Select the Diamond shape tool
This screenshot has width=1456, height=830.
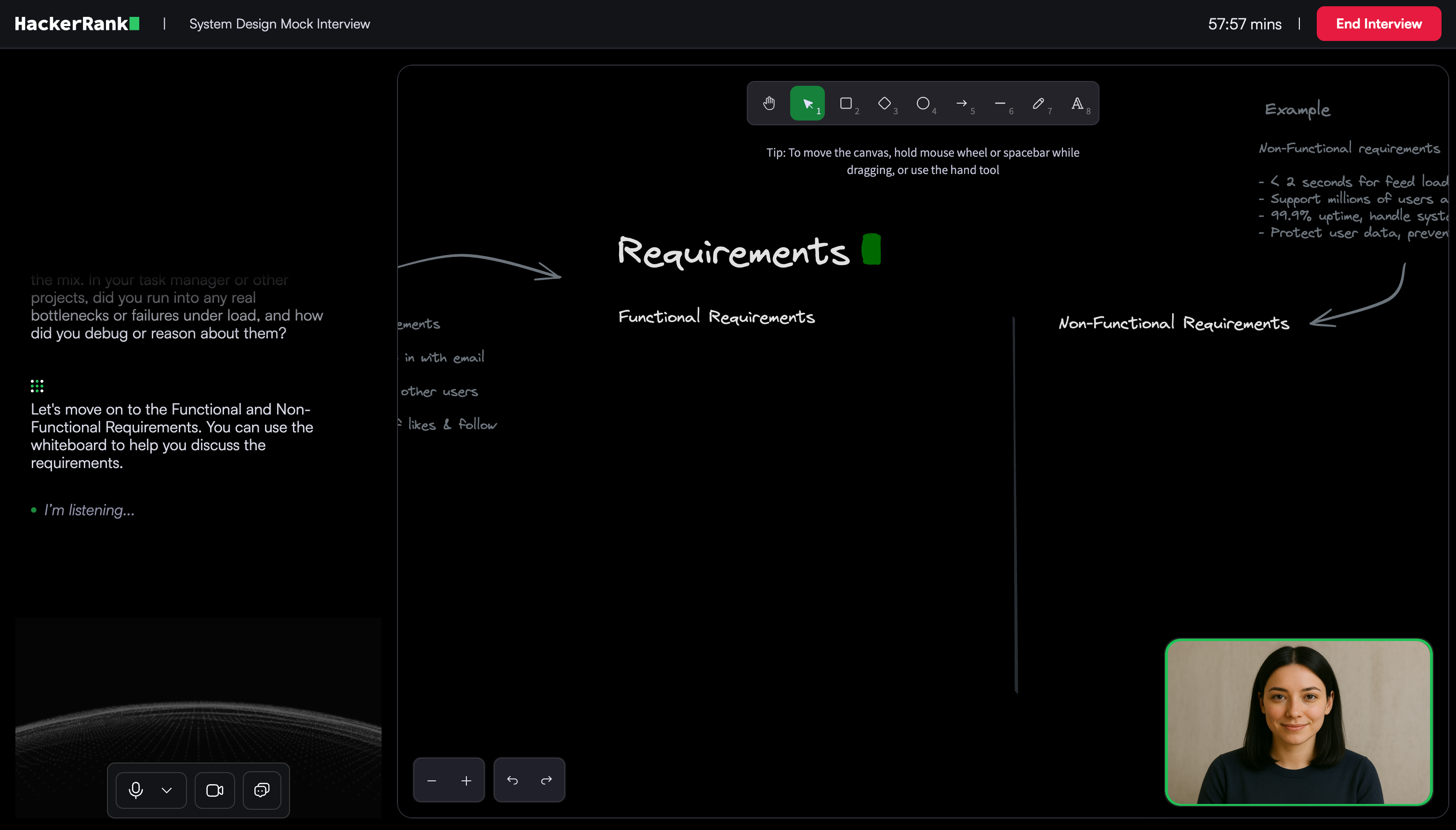point(885,103)
